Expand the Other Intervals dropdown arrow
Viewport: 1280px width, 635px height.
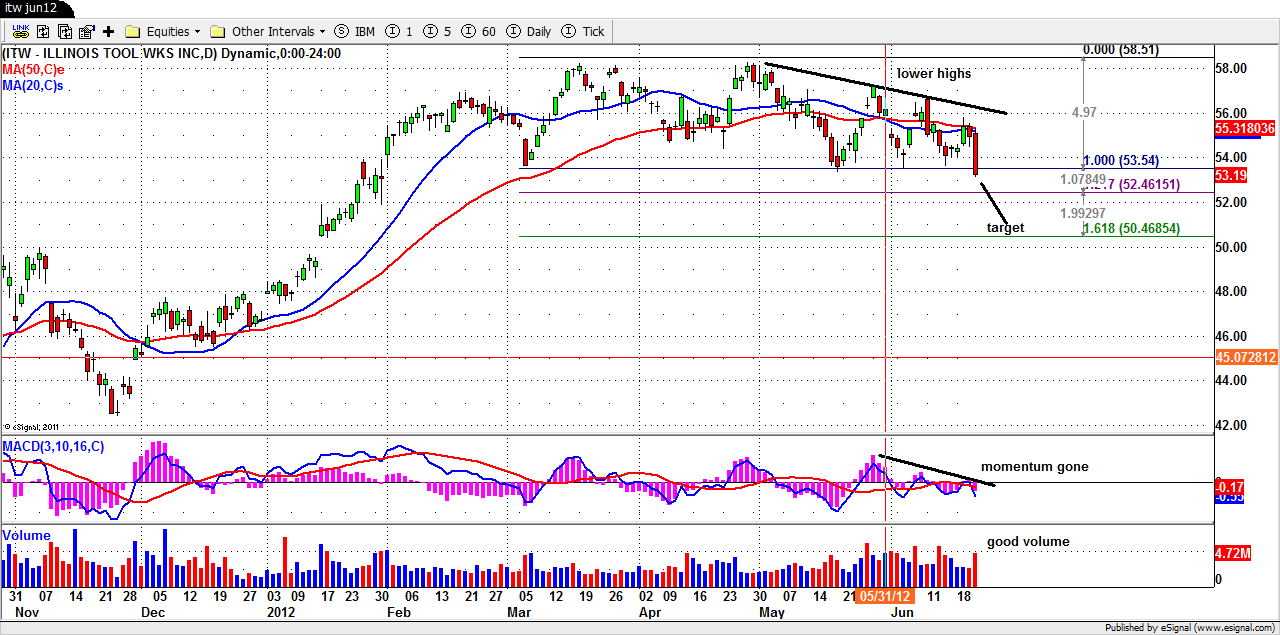click(322, 32)
